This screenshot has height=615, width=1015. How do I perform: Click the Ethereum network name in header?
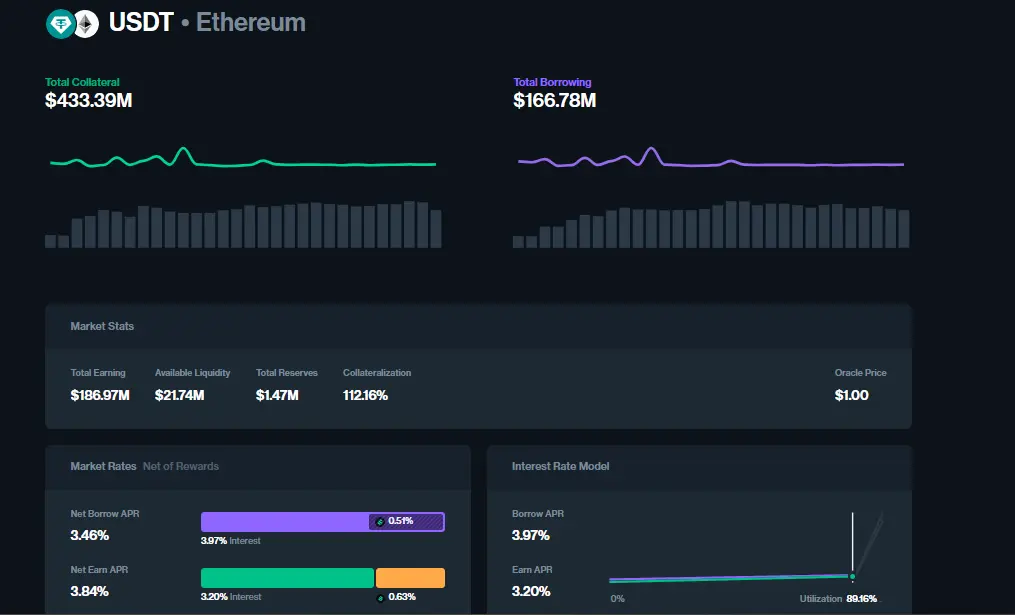[251, 23]
